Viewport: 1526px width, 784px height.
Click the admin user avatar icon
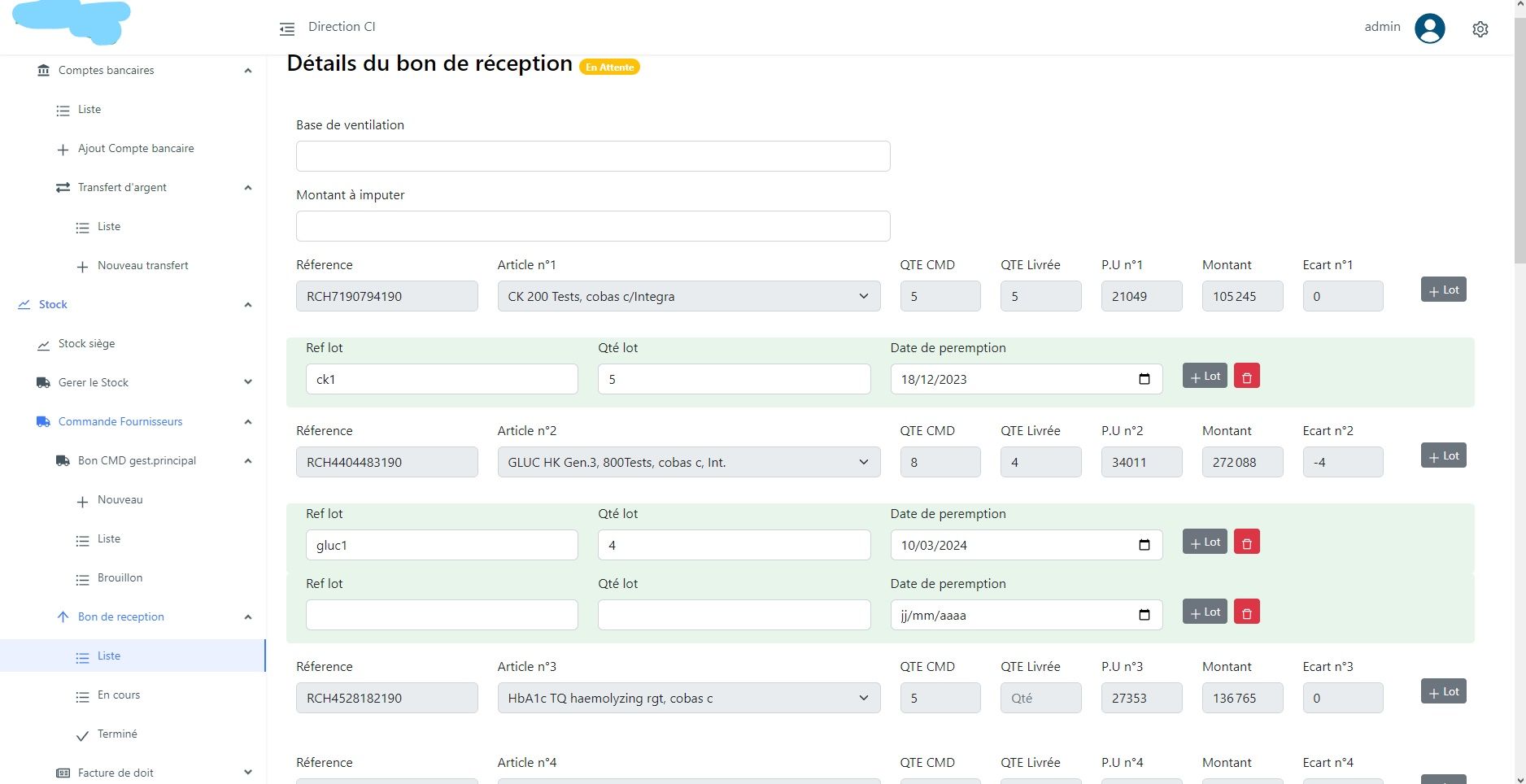click(1429, 28)
